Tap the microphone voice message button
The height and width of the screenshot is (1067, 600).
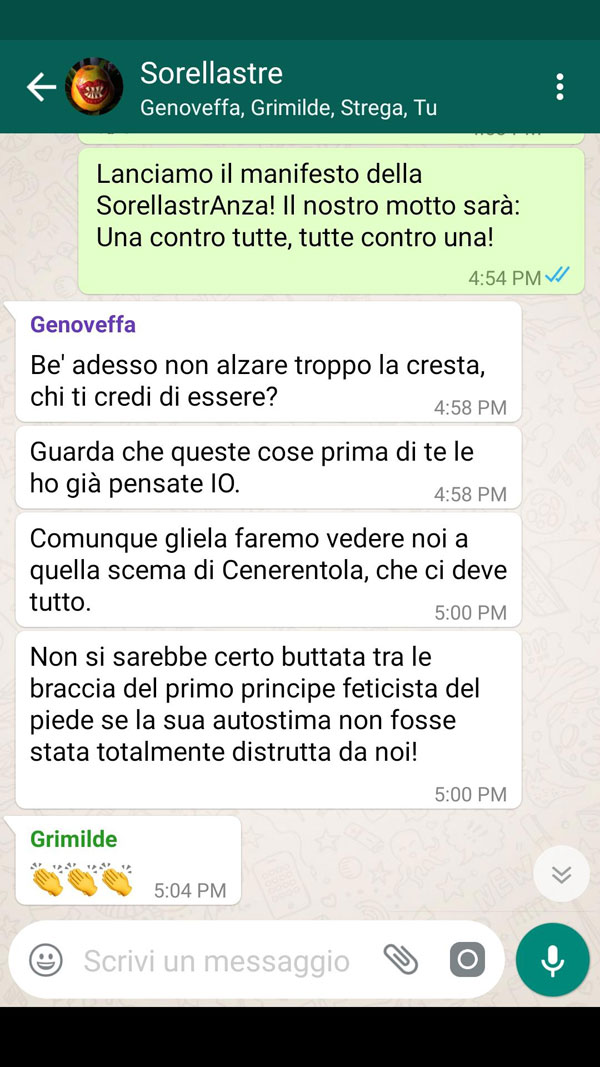pos(552,959)
